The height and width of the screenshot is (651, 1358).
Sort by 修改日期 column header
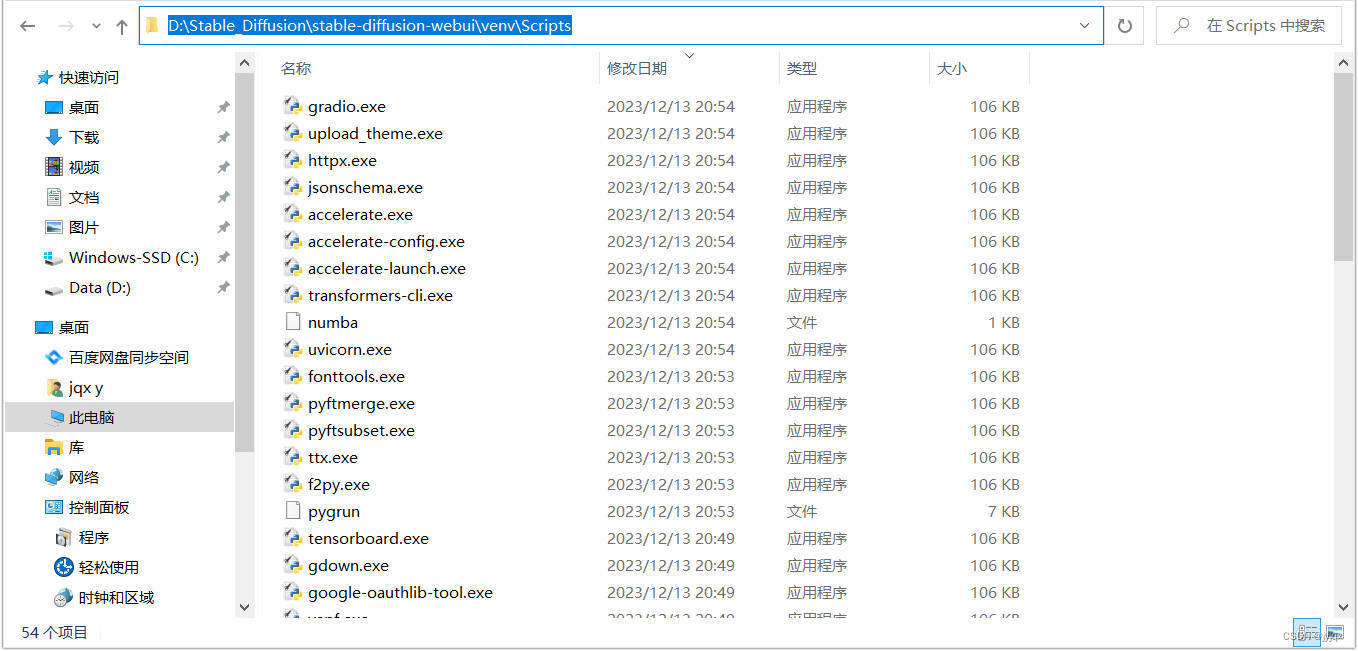click(637, 68)
